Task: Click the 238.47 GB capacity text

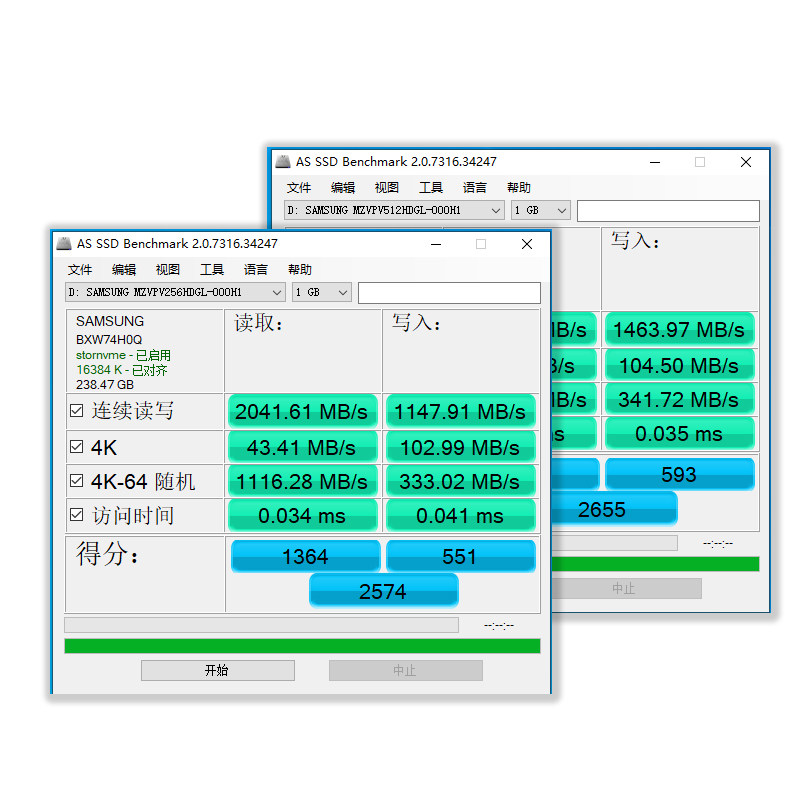Action: coord(105,384)
